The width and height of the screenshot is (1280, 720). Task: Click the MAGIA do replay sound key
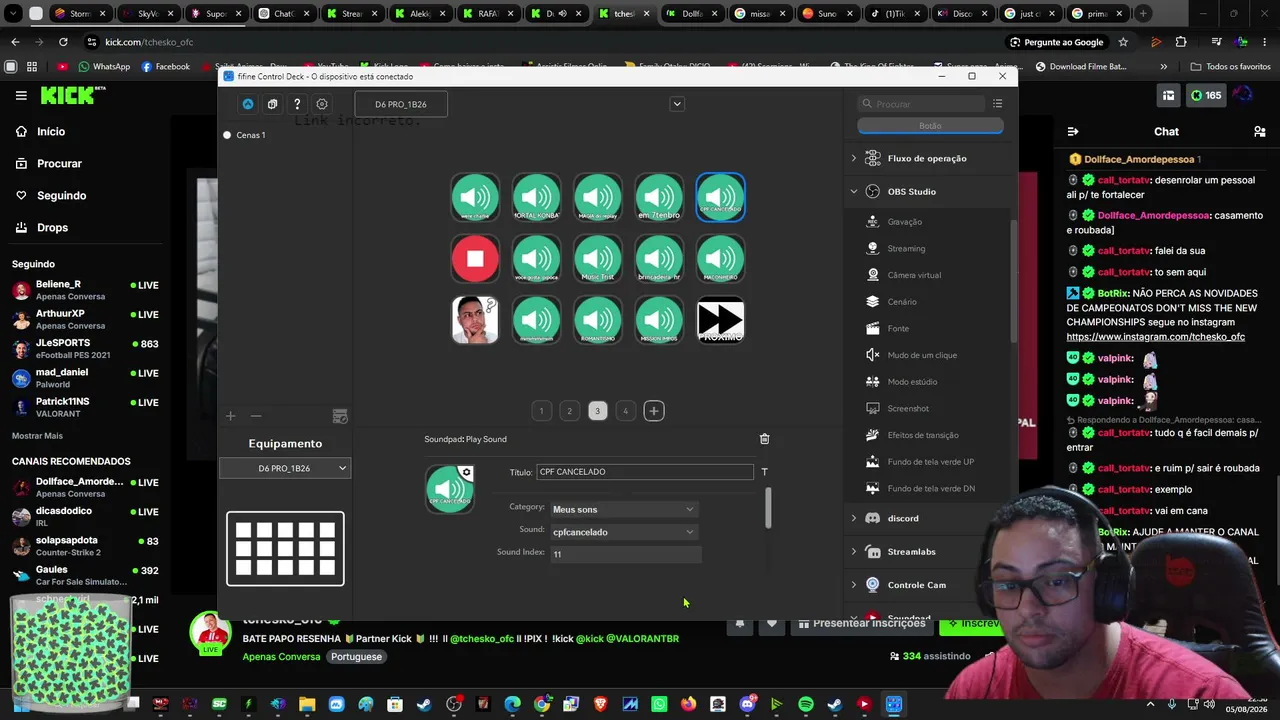(598, 197)
